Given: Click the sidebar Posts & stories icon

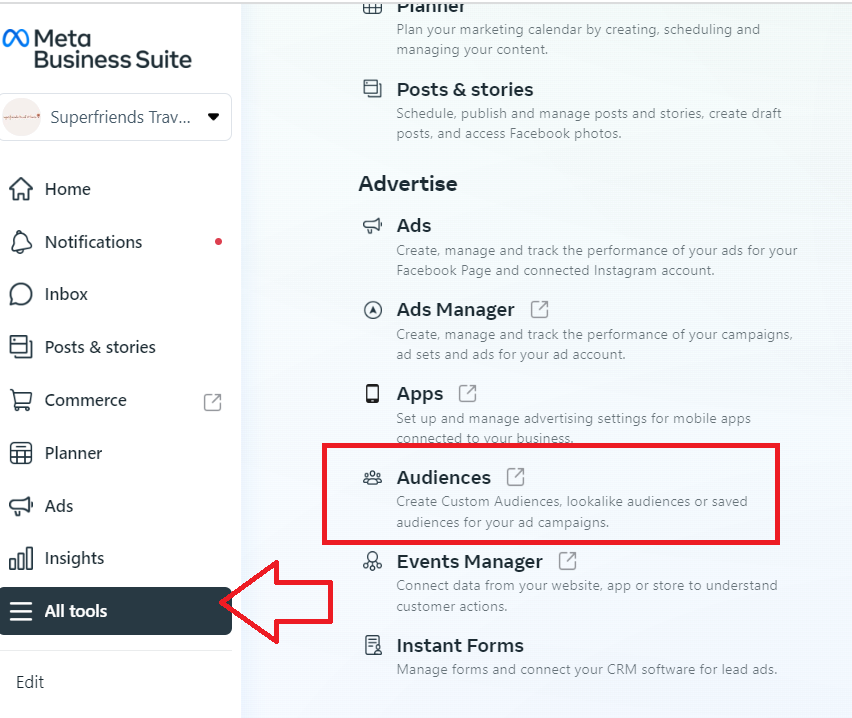Looking at the screenshot, I should point(21,347).
